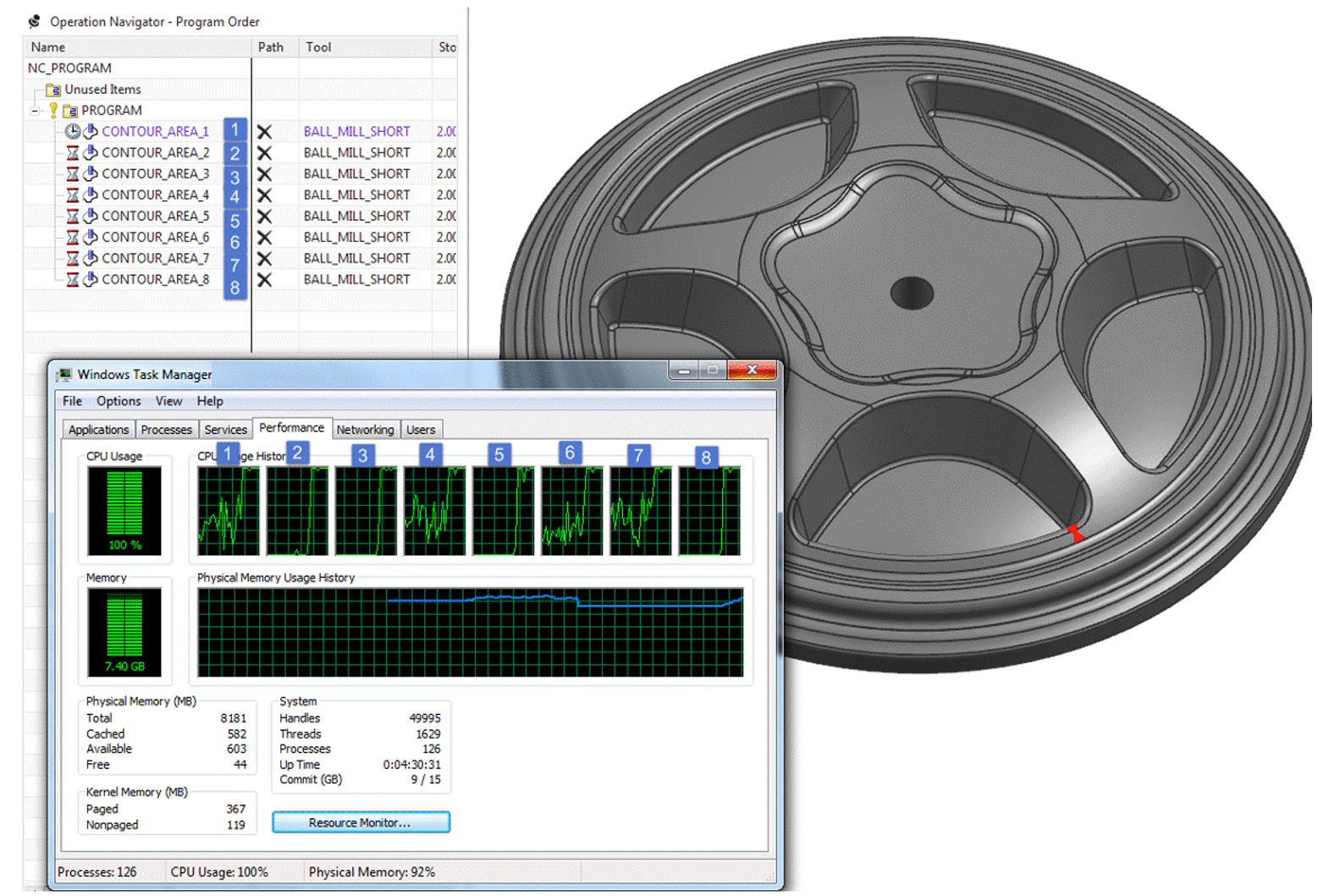Screen dimensions: 1318x896
Task: Click the hourglass status icon beside CONTOUR_AREA_2
Action: (x=73, y=153)
